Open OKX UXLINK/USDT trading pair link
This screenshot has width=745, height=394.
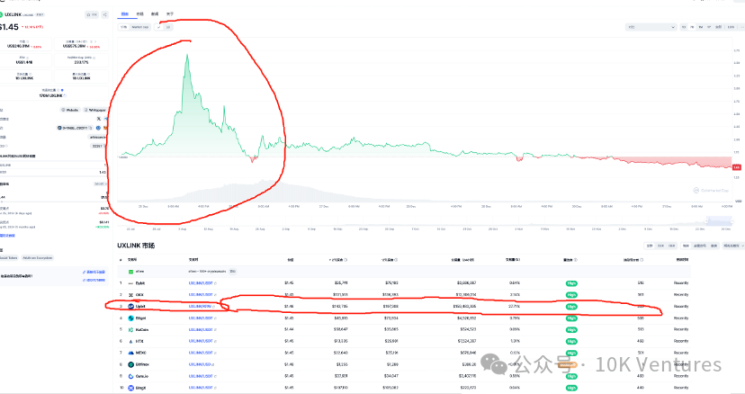pos(201,295)
